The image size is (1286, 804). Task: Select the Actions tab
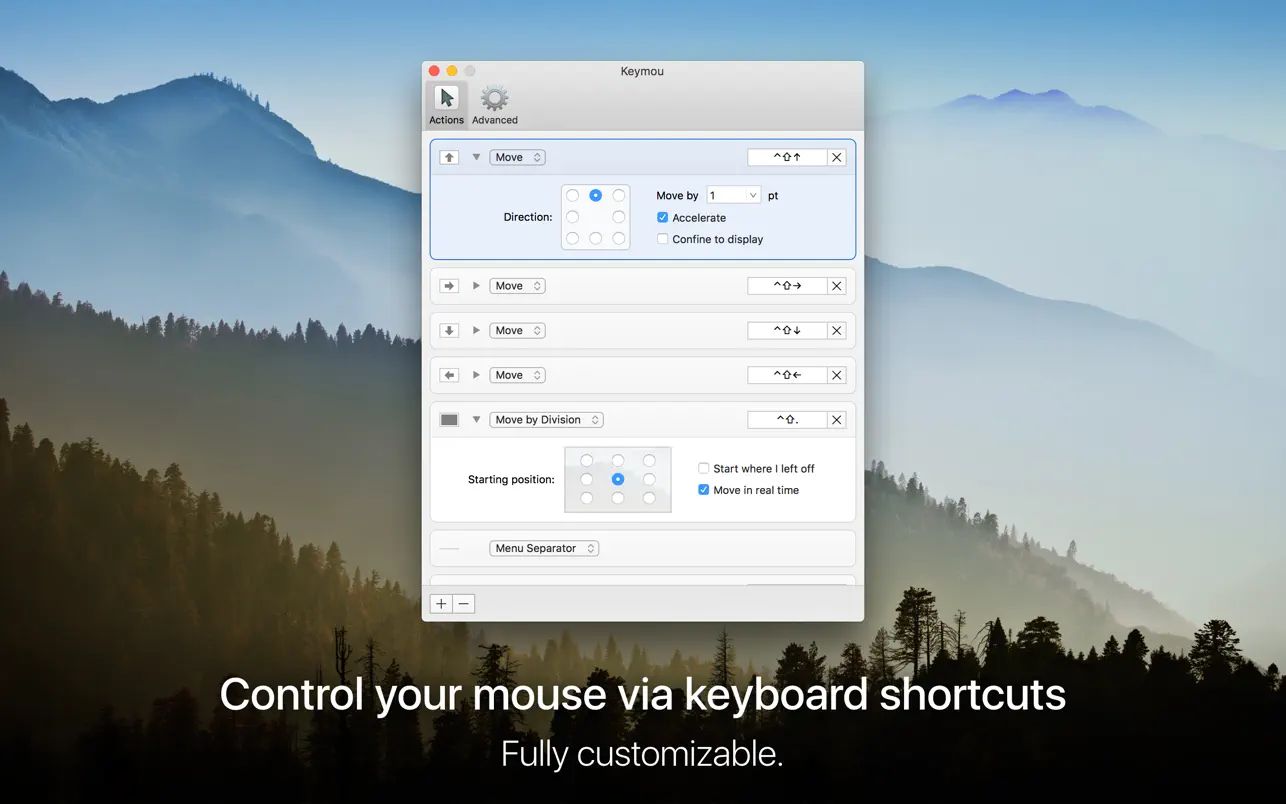[446, 103]
